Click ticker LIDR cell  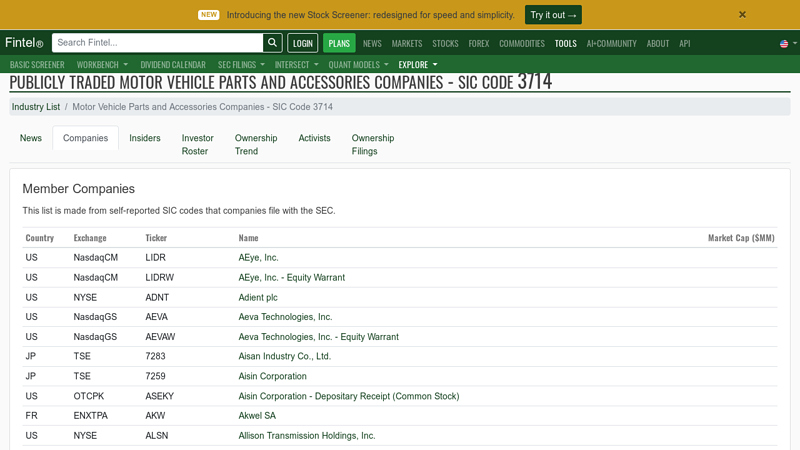tap(155, 258)
